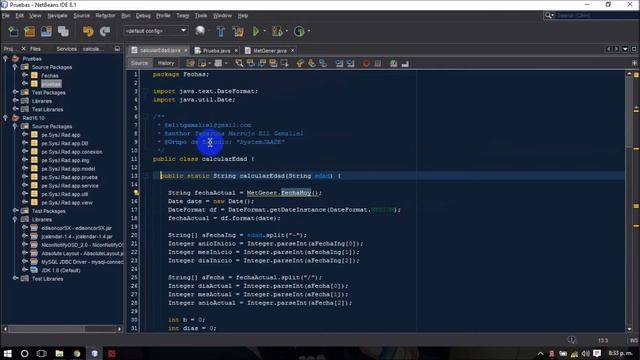Click the Debug Project icon
The height and width of the screenshot is (360, 640).
[x=277, y=31]
